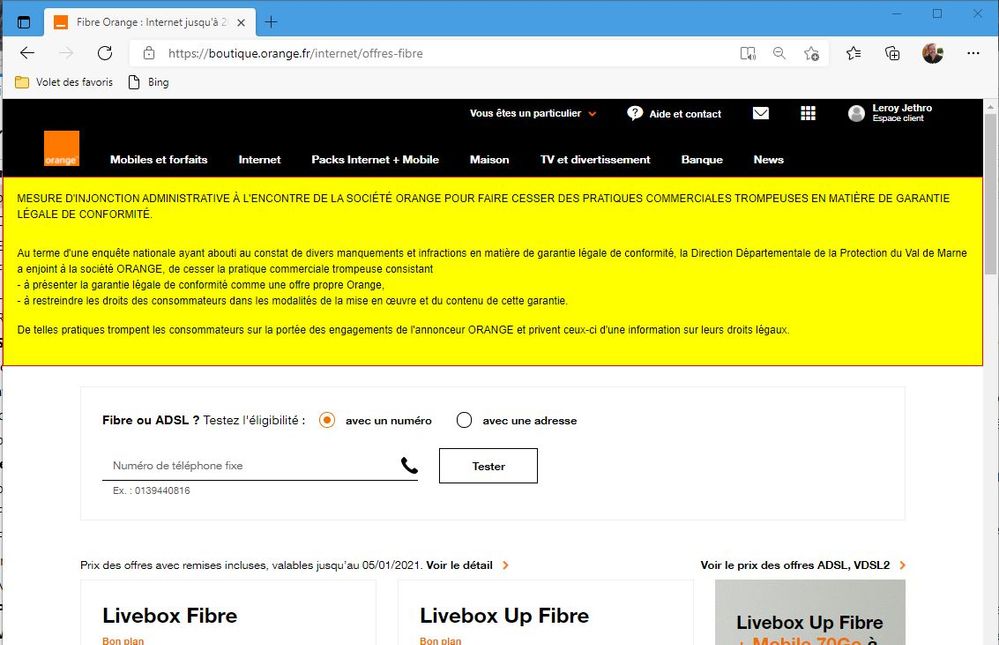This screenshot has width=999, height=645.
Task: Open Aide et contact
Action: click(x=674, y=113)
